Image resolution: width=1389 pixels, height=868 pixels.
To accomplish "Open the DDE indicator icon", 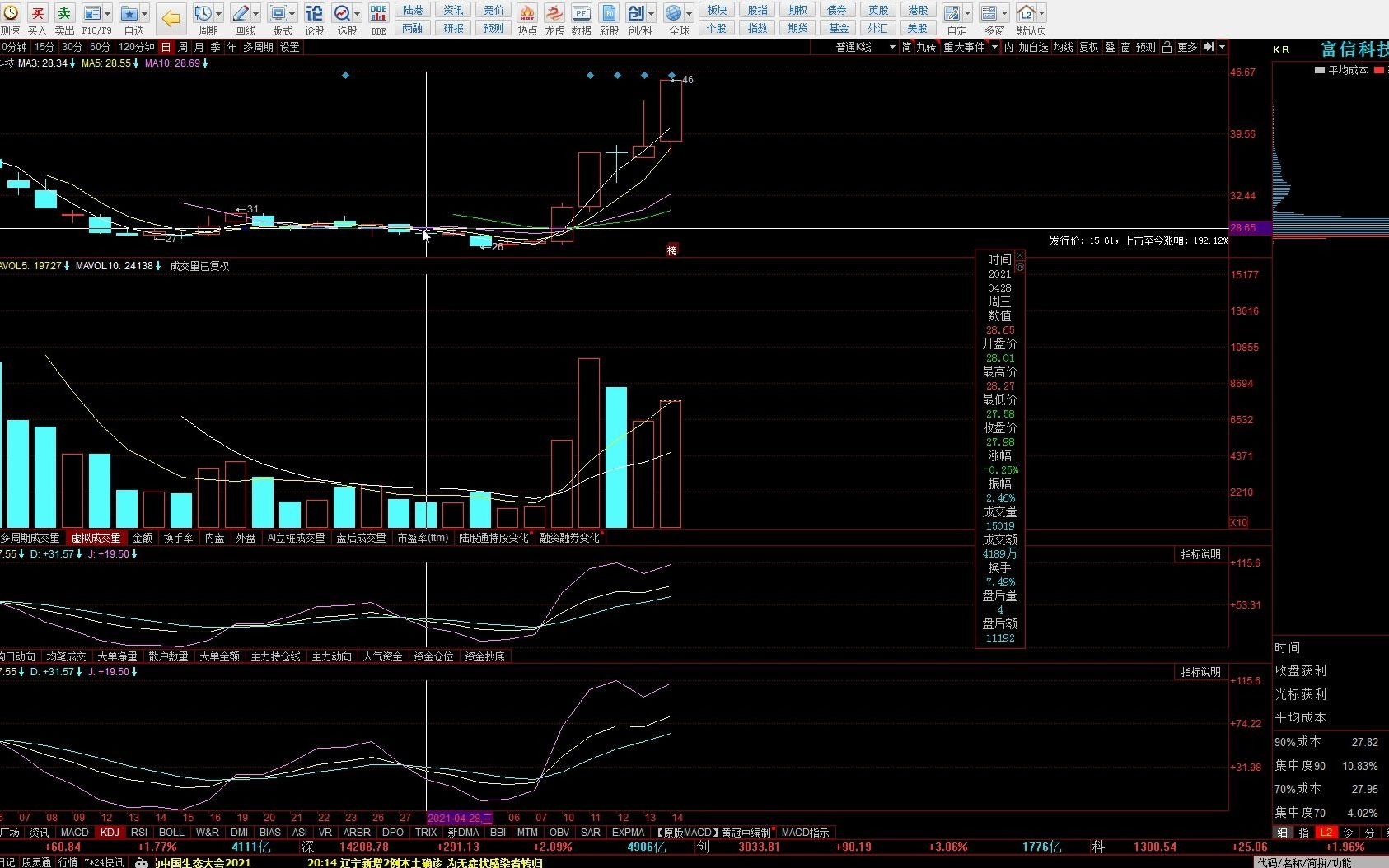I will click(378, 13).
